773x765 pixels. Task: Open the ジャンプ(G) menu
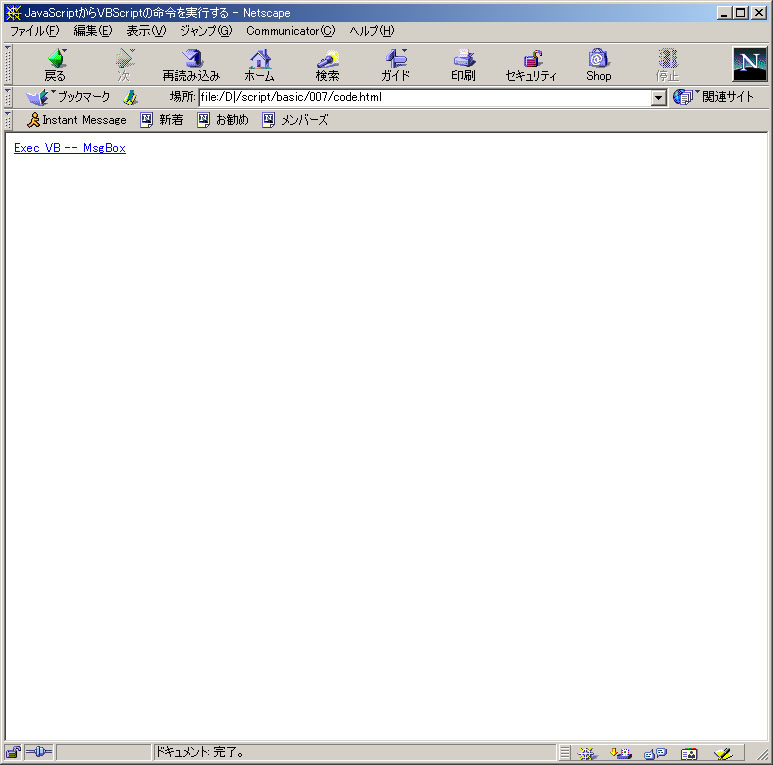(206, 31)
